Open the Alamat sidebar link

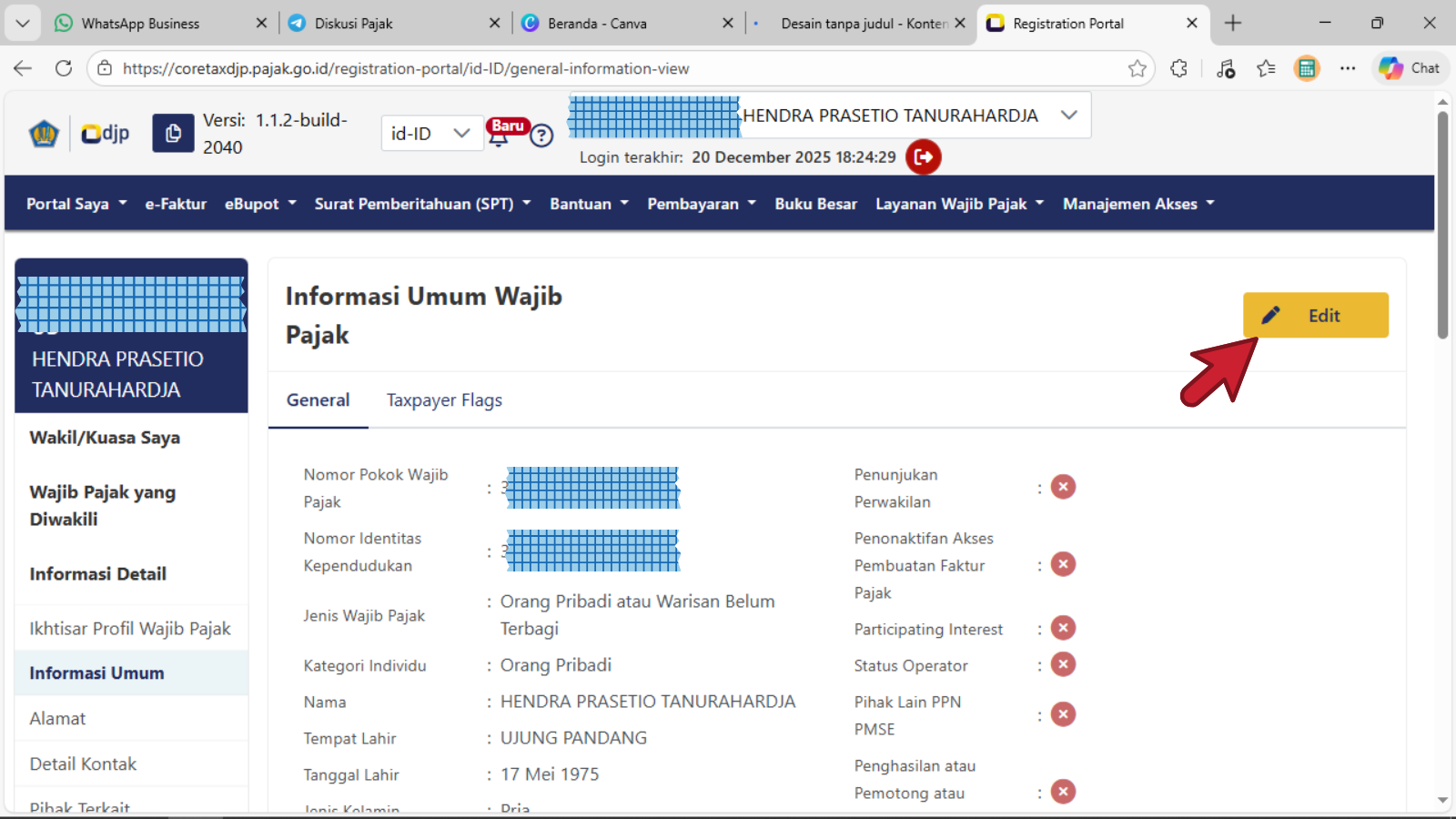pyautogui.click(x=57, y=718)
